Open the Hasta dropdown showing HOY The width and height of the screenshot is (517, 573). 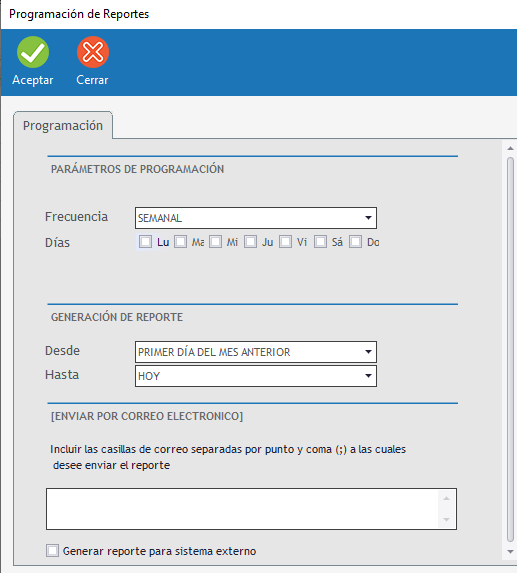pyautogui.click(x=256, y=376)
